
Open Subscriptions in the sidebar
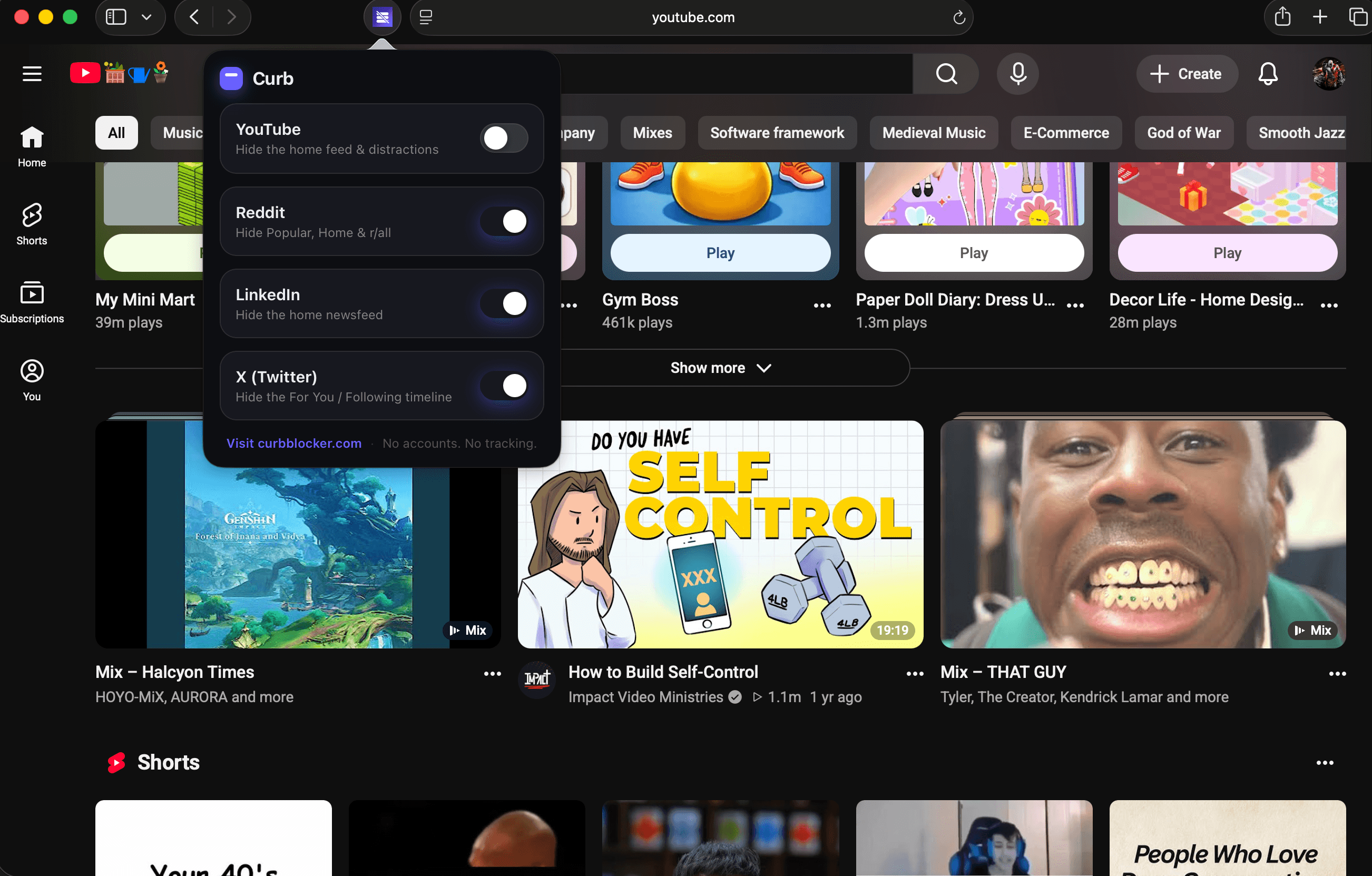pos(32,302)
